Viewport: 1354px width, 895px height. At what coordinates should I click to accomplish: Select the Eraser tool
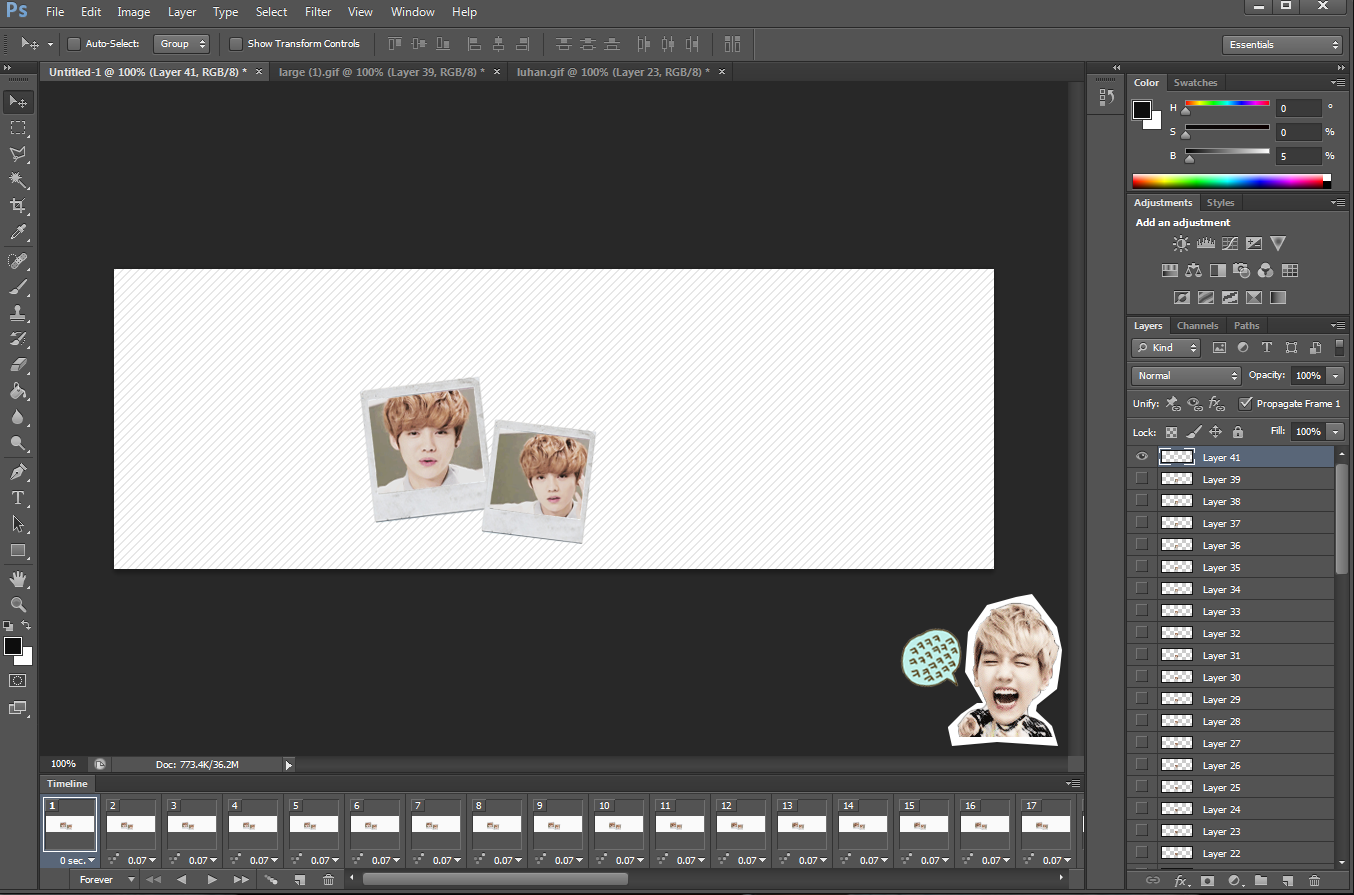[18, 365]
